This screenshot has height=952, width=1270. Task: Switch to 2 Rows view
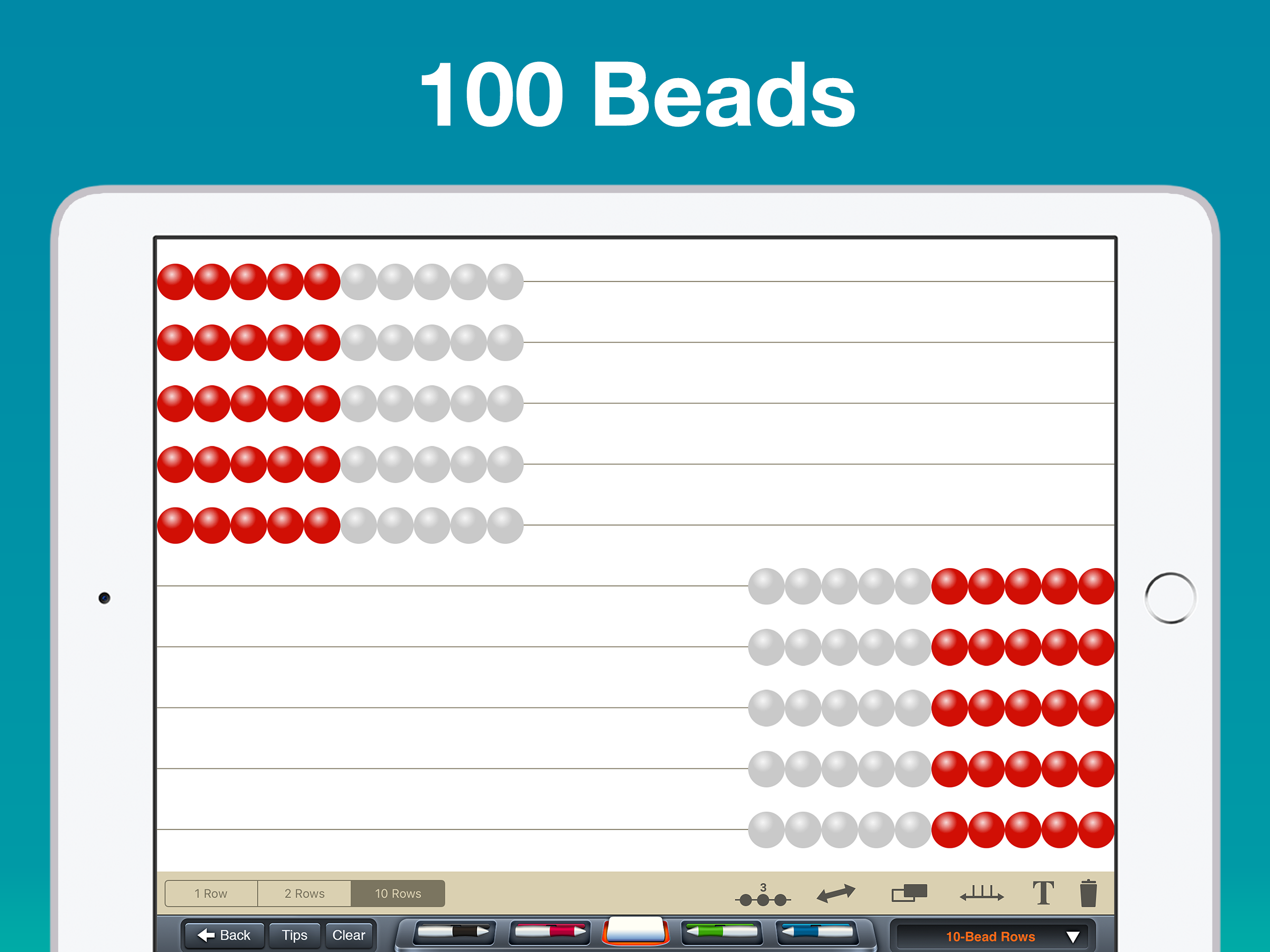click(304, 893)
